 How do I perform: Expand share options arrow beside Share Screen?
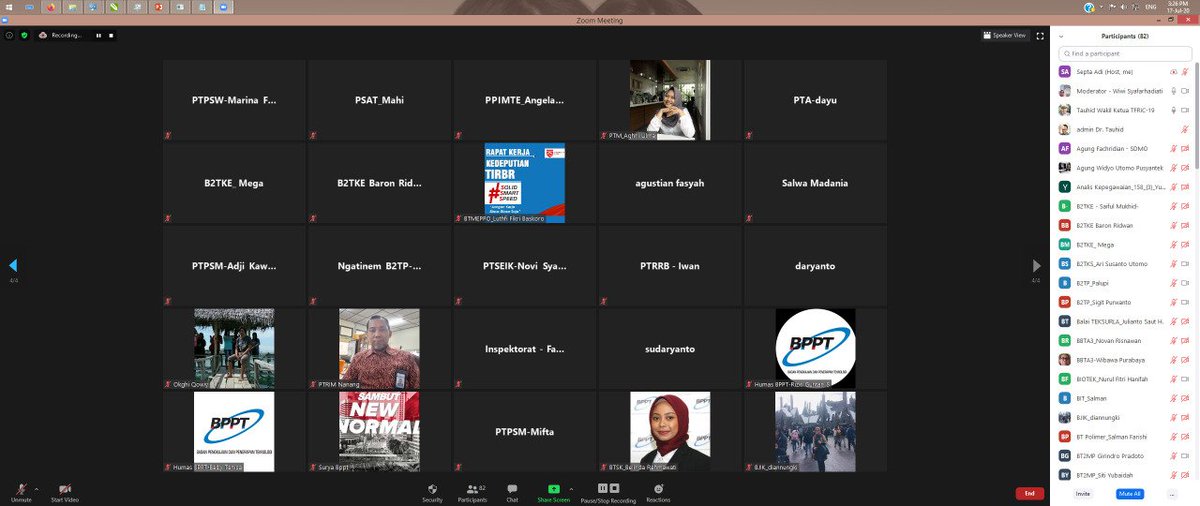click(569, 488)
